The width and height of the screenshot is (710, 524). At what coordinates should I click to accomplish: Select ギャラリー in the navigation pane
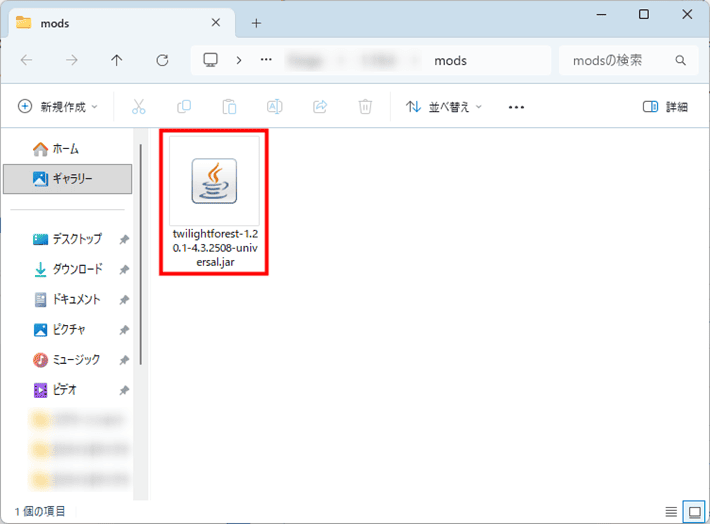(x=67, y=179)
